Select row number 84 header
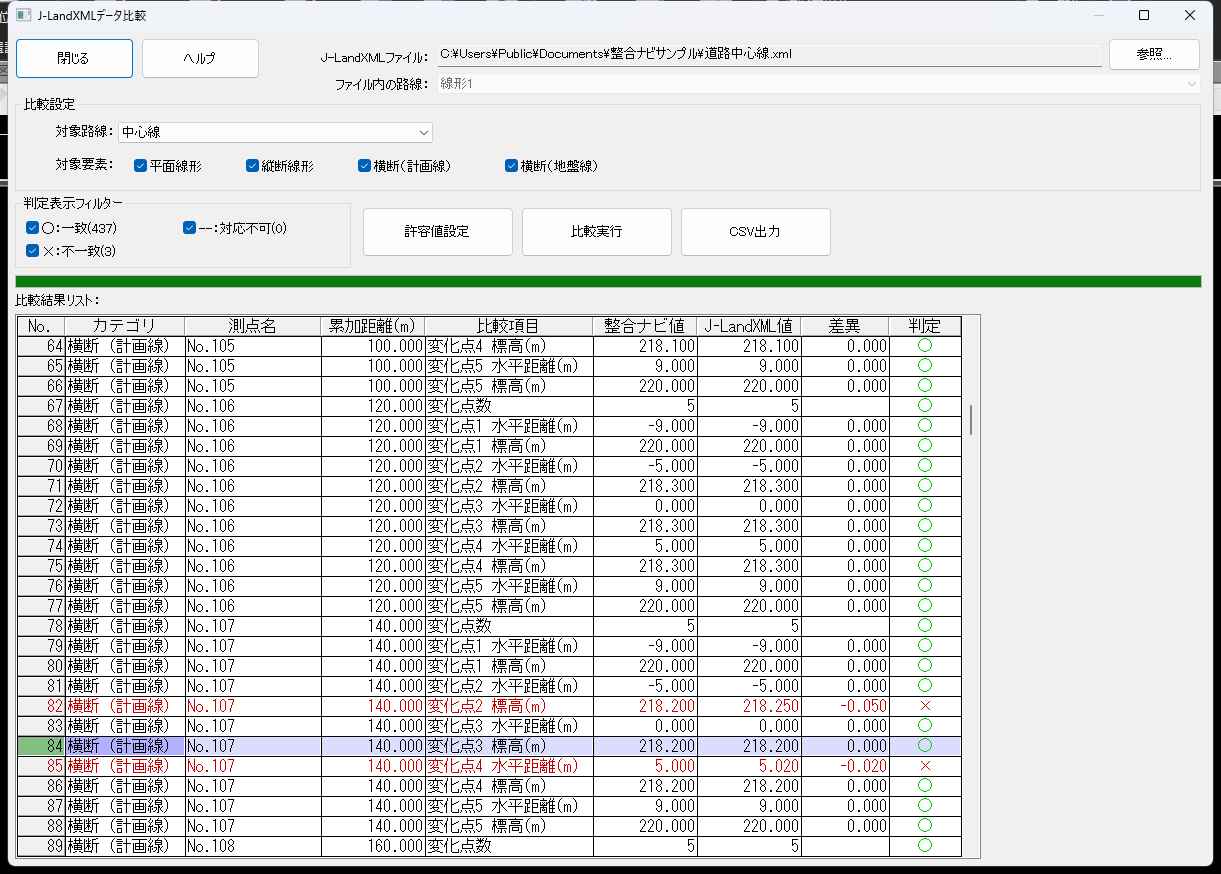 click(41, 746)
